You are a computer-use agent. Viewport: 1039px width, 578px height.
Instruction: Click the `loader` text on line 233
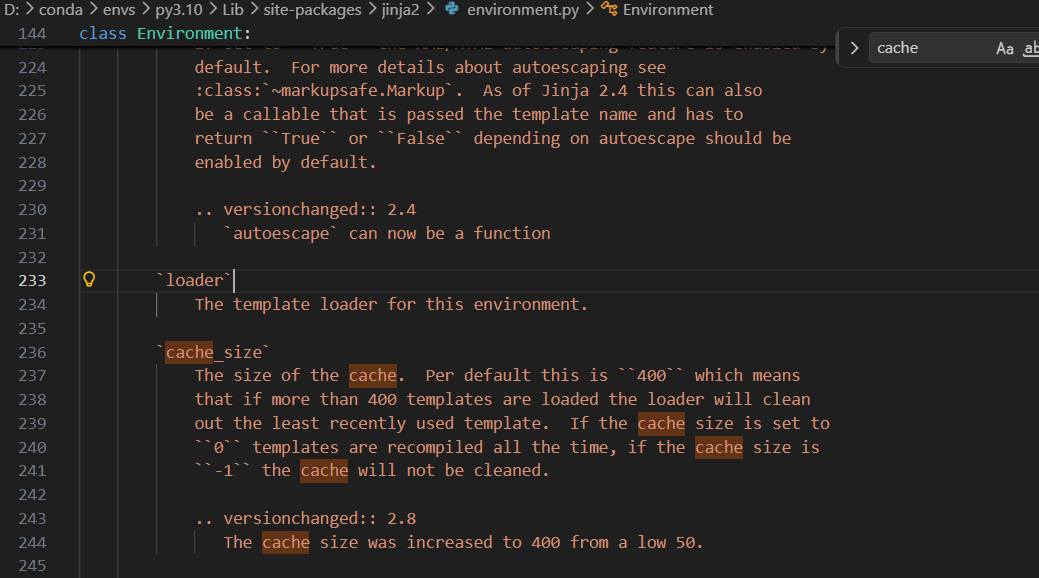(x=194, y=280)
